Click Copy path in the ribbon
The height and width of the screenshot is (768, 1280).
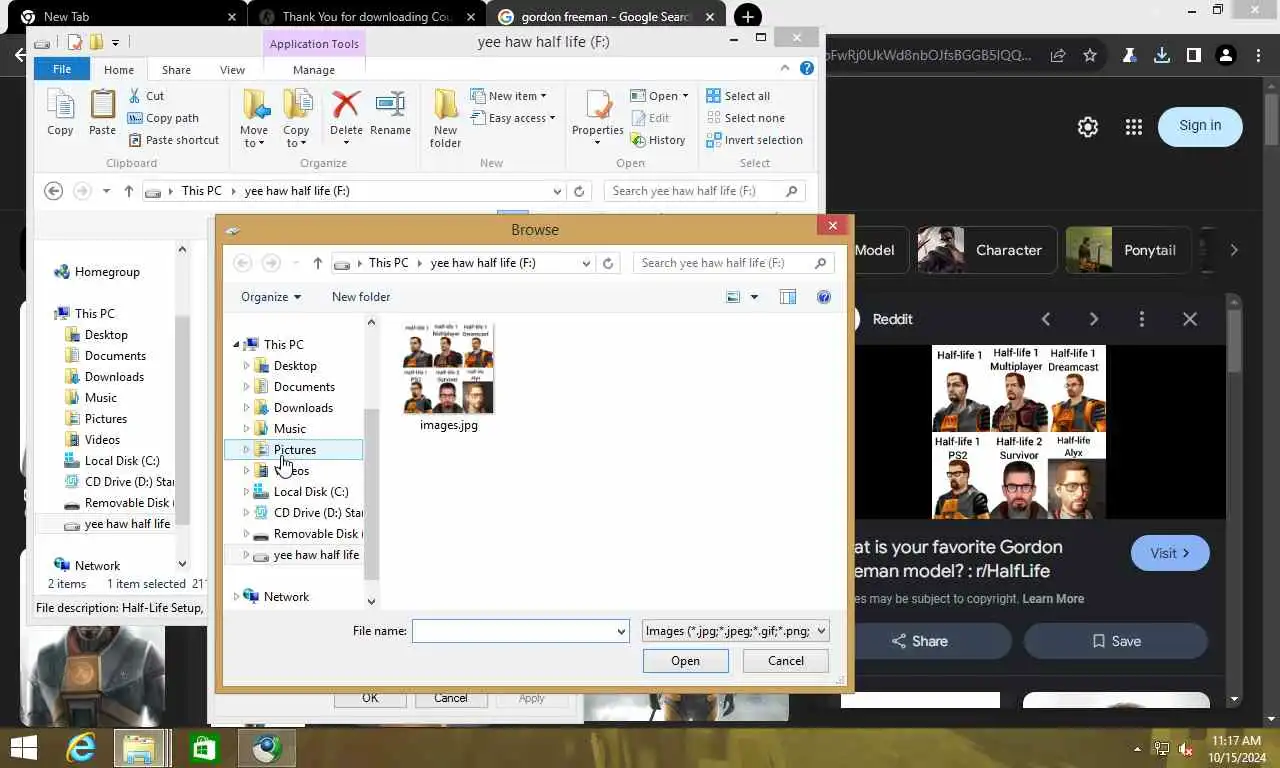(163, 118)
